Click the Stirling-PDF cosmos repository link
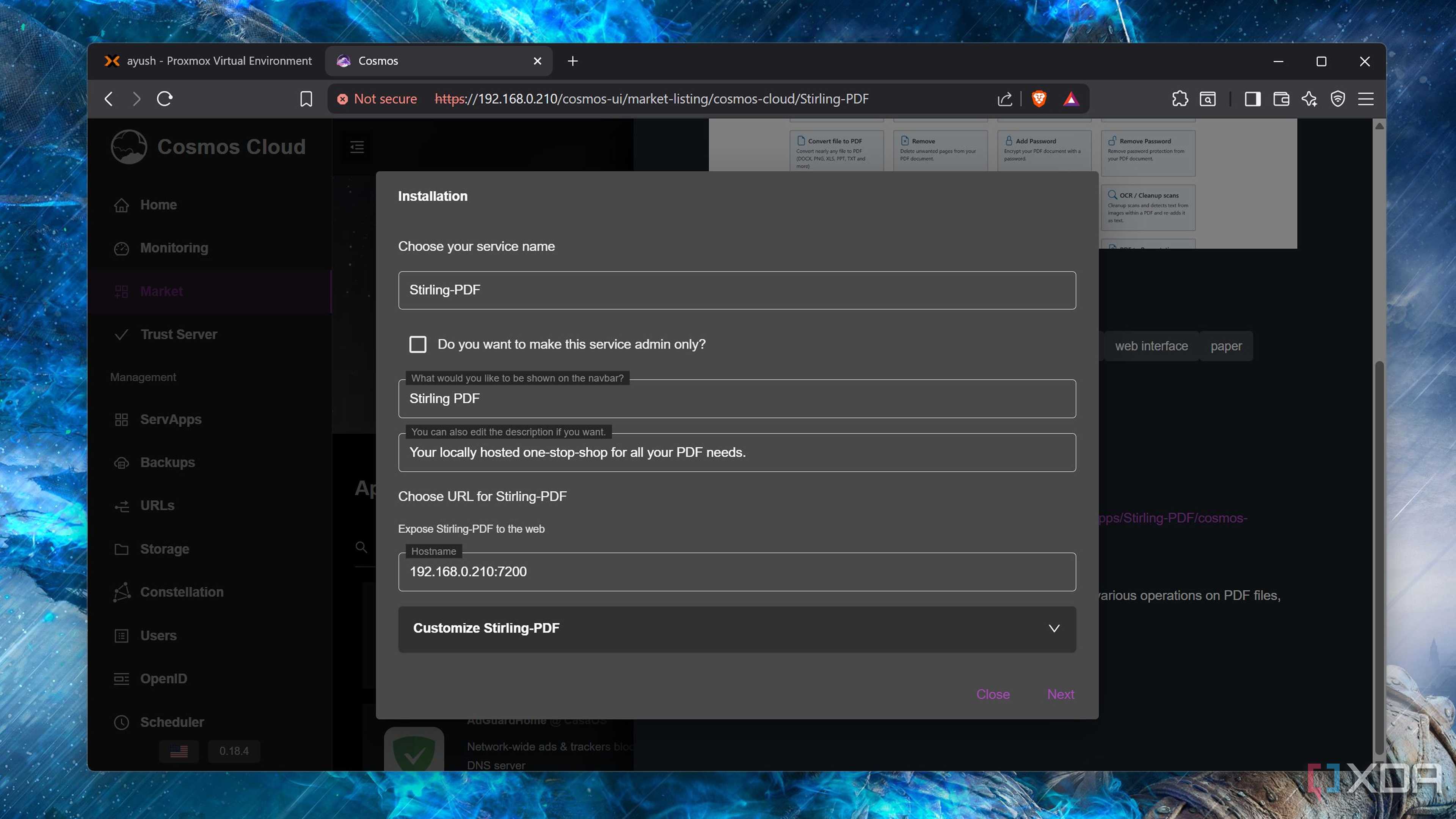 [x=1173, y=518]
